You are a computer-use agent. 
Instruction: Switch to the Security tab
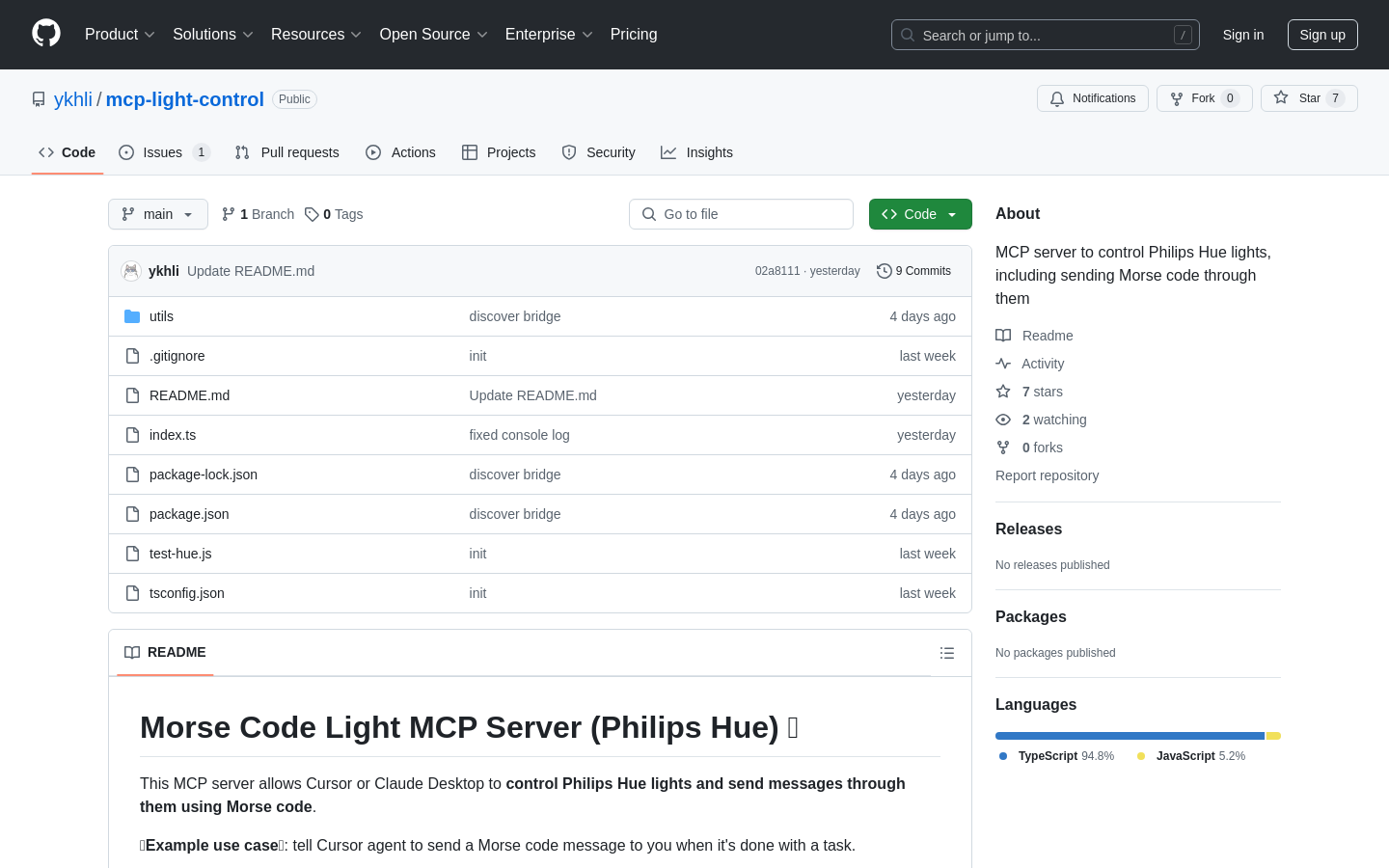[598, 152]
